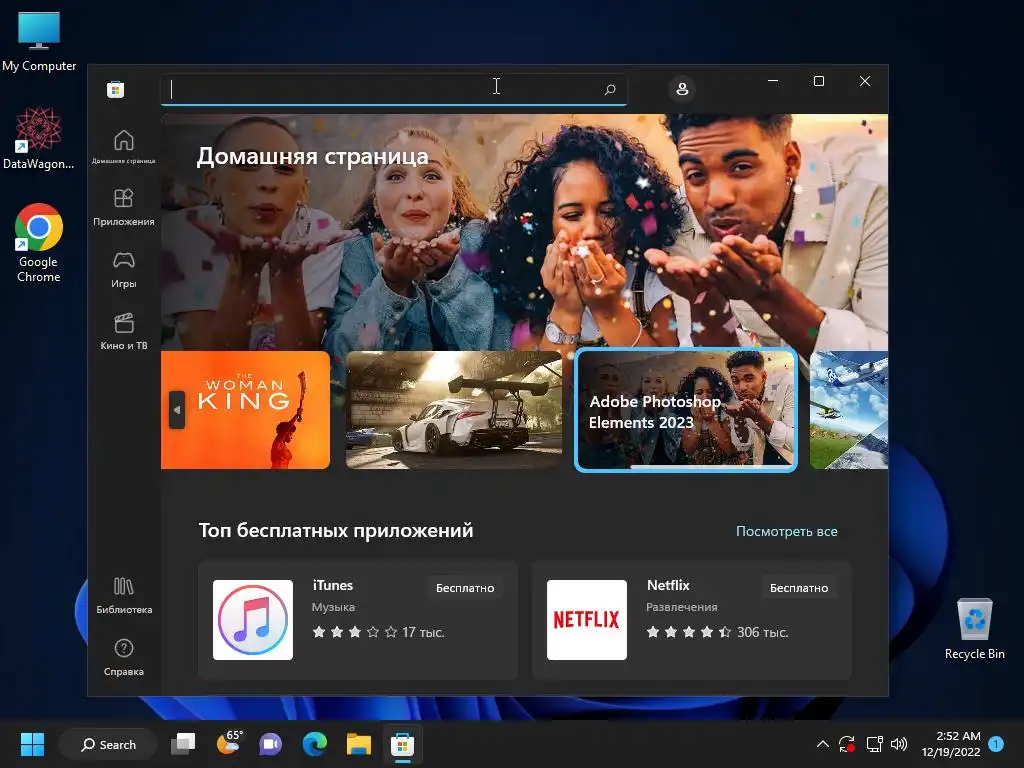Open the weather widget showing 65°
1024x768 pixels.
click(229, 743)
